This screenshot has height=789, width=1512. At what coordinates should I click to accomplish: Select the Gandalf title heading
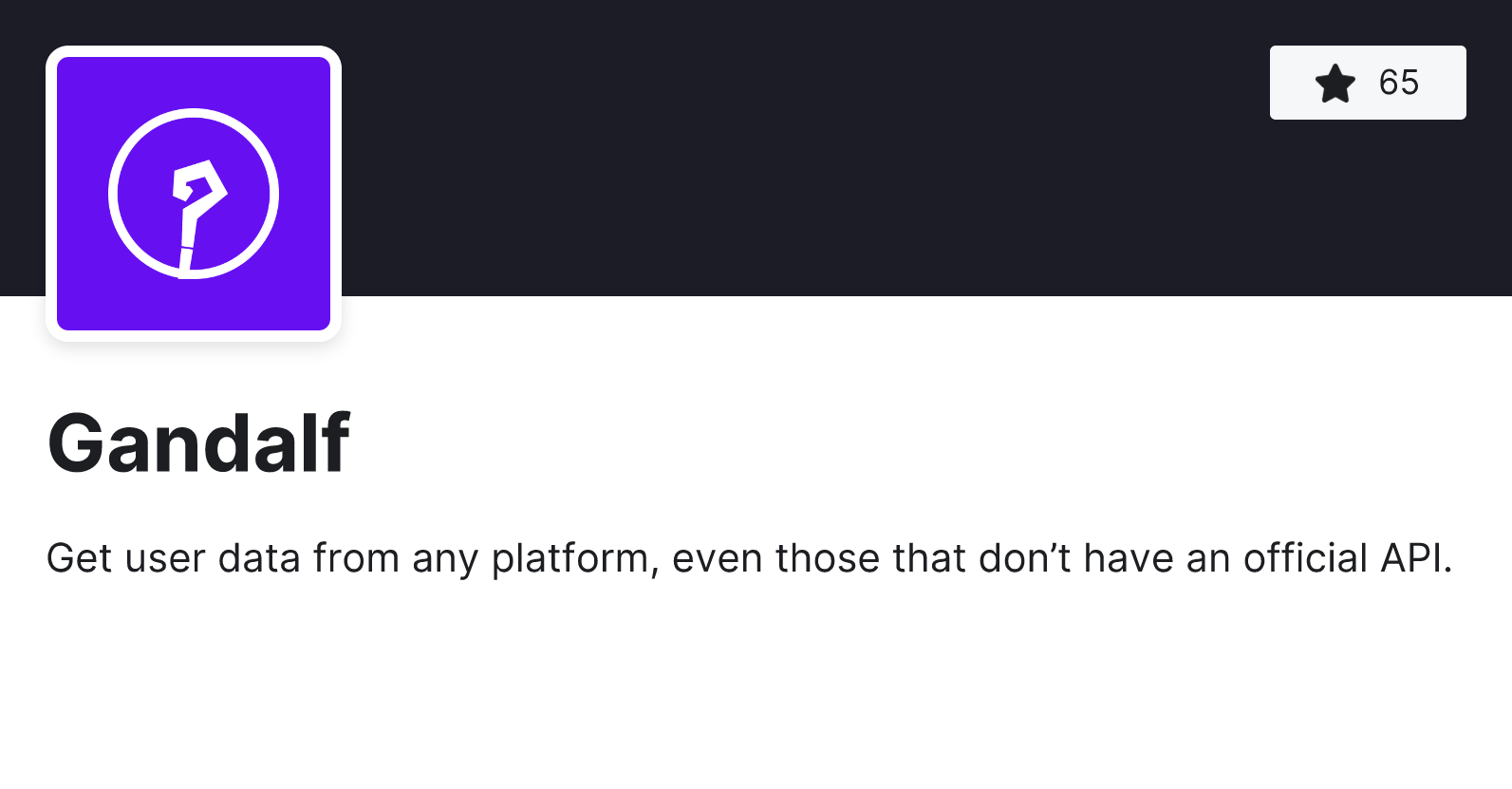[198, 443]
